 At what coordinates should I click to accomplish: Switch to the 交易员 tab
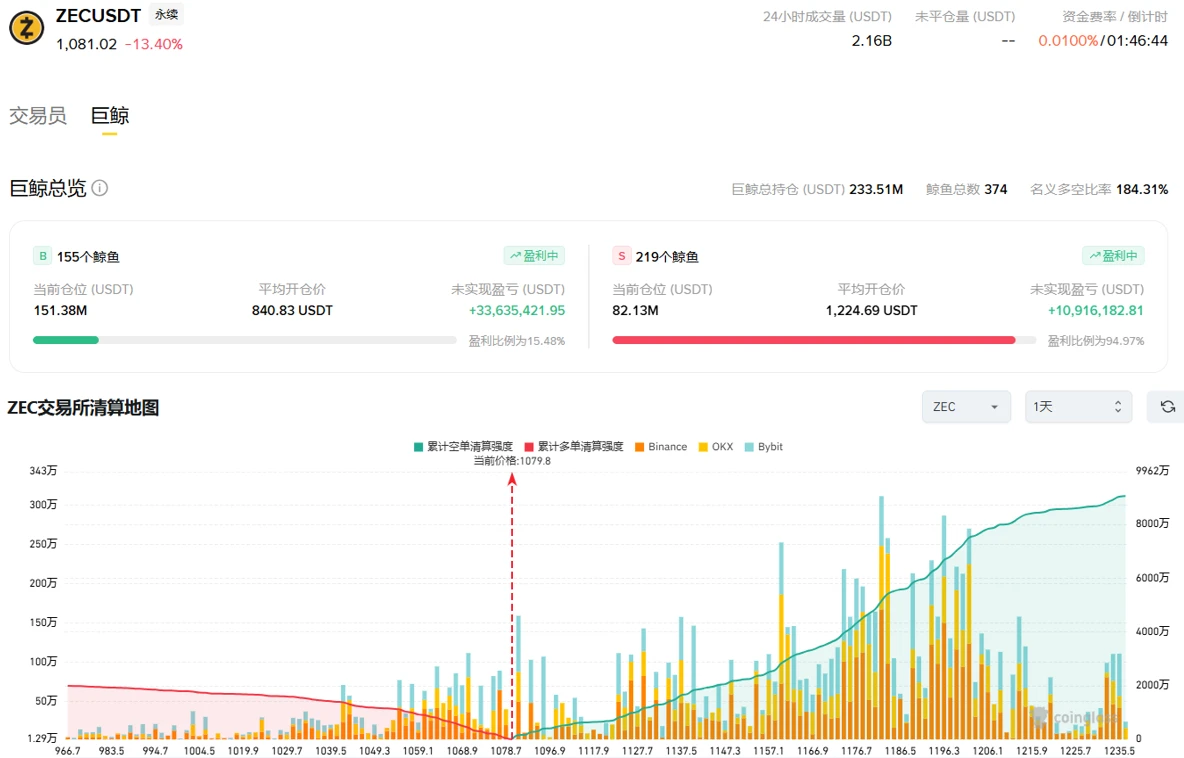tap(38, 116)
